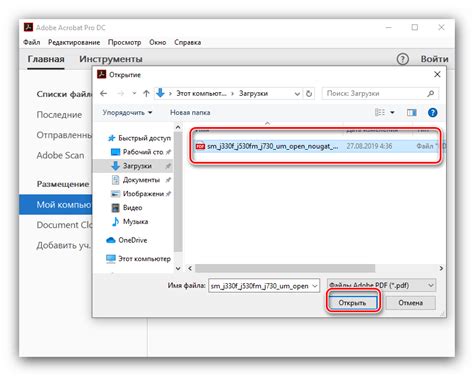Click Новая папка button

click(x=190, y=113)
